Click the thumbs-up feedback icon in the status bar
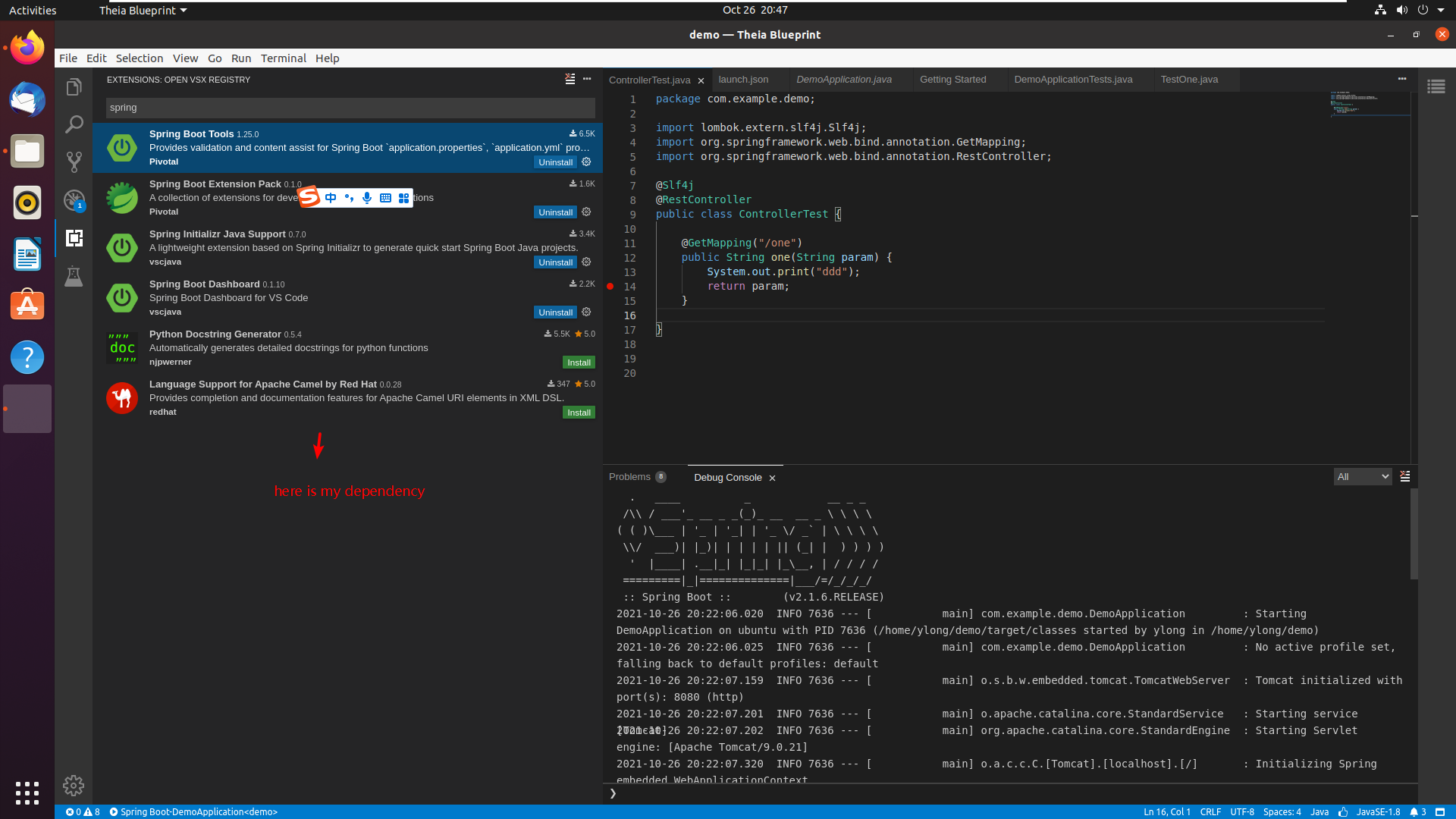Viewport: 1456px width, 819px height. pyautogui.click(x=1344, y=812)
